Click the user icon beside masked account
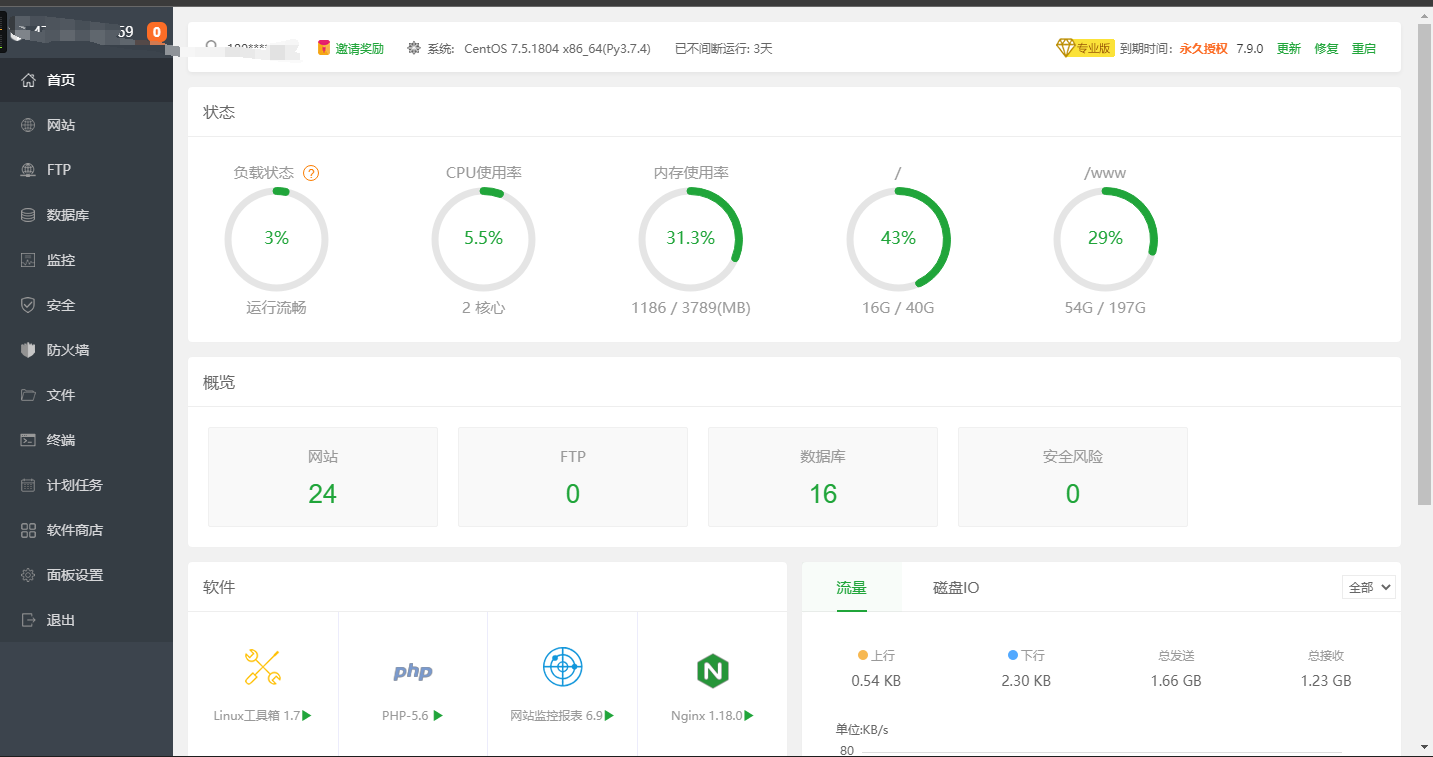Screen dimensions: 1433x757 click(212, 47)
